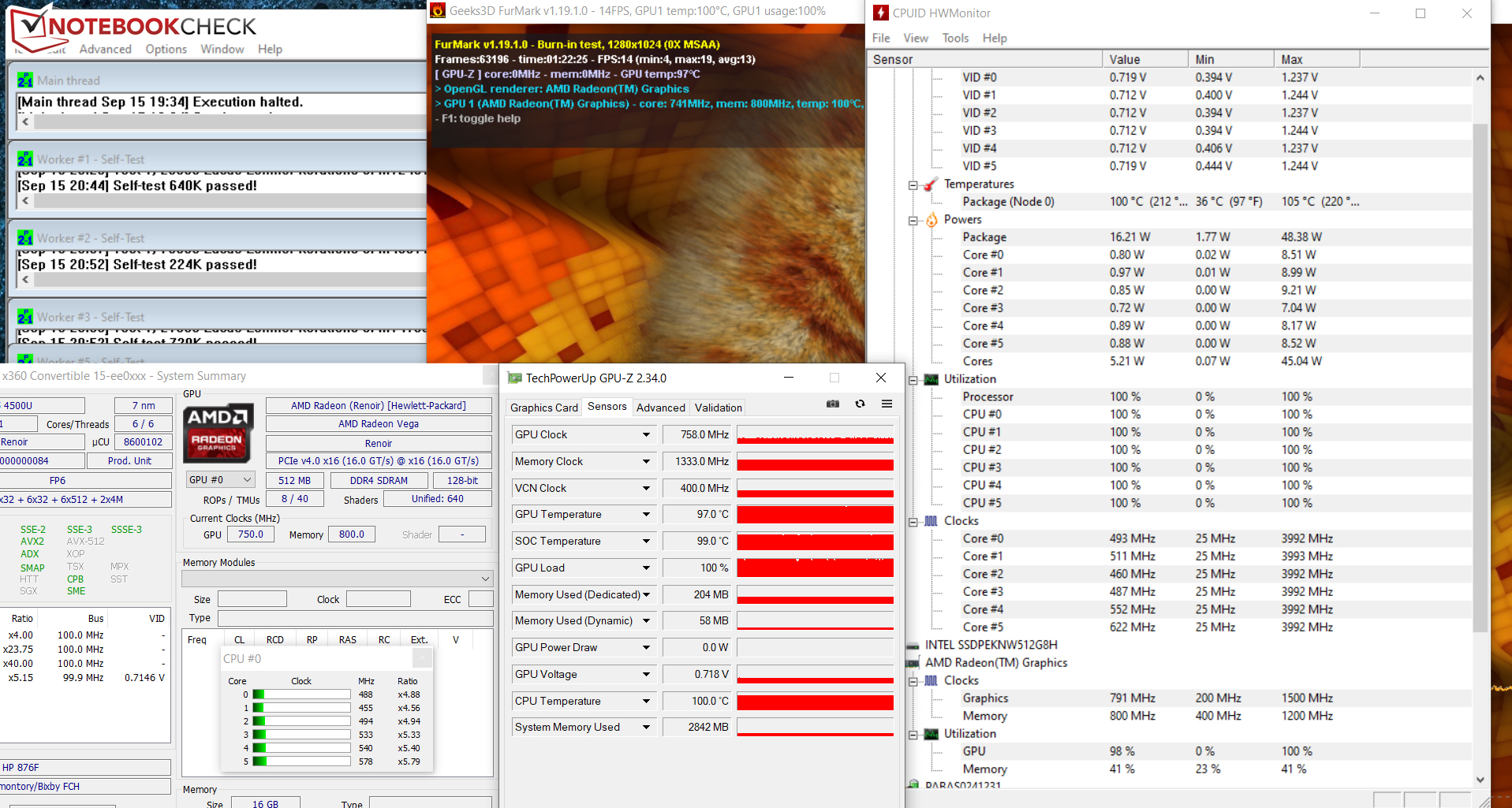The height and width of the screenshot is (808, 1512).
Task: Open the GPU-Z hamburger menu
Action: [x=887, y=404]
